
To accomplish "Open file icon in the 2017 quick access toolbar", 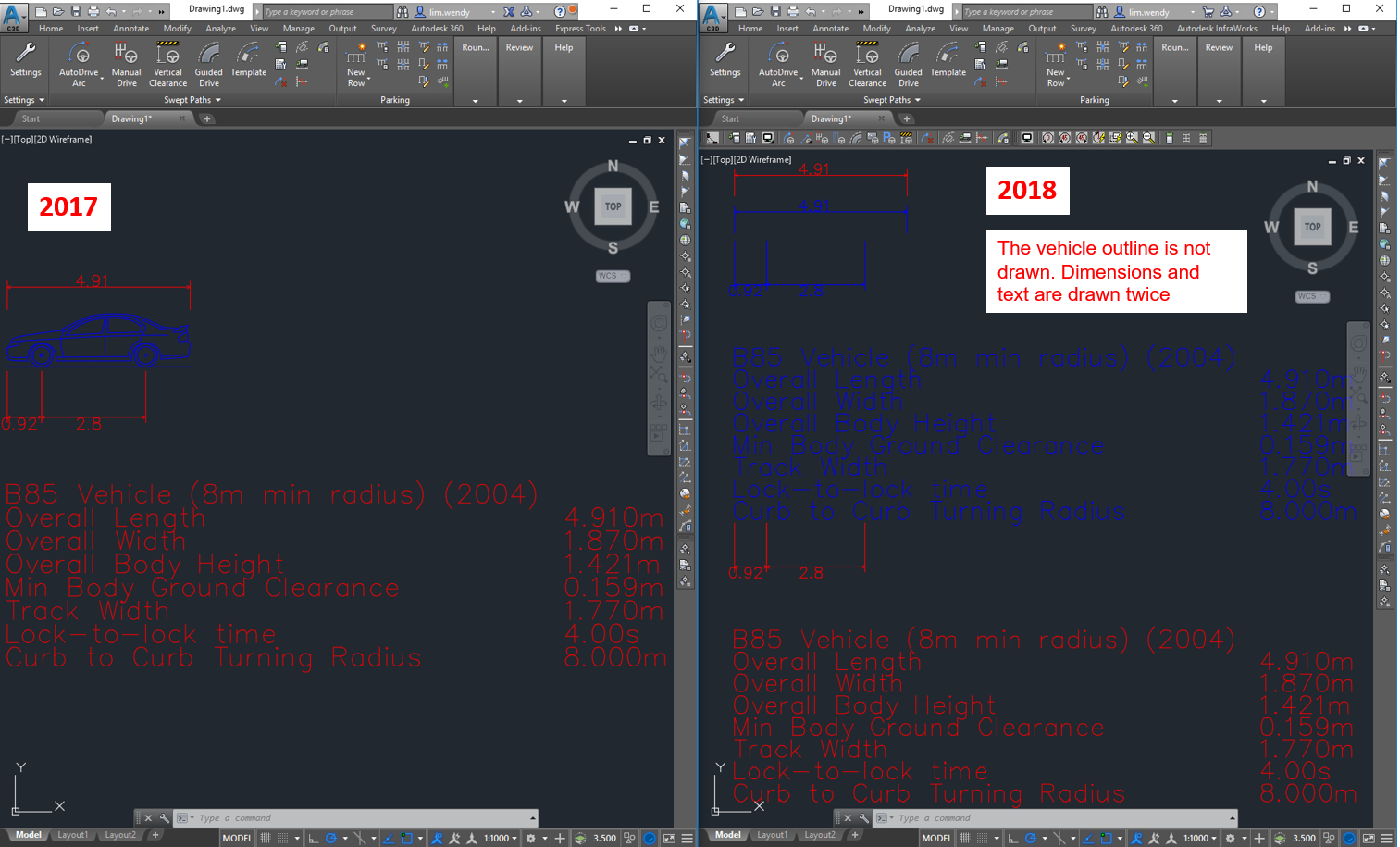I will 58,11.
